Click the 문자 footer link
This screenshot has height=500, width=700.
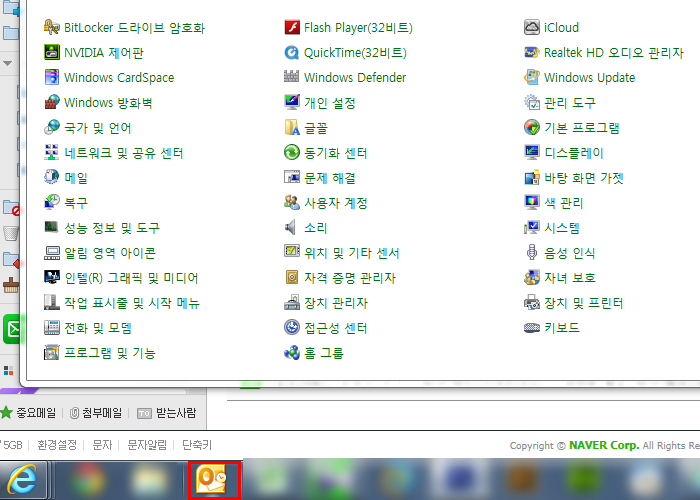[x=102, y=445]
